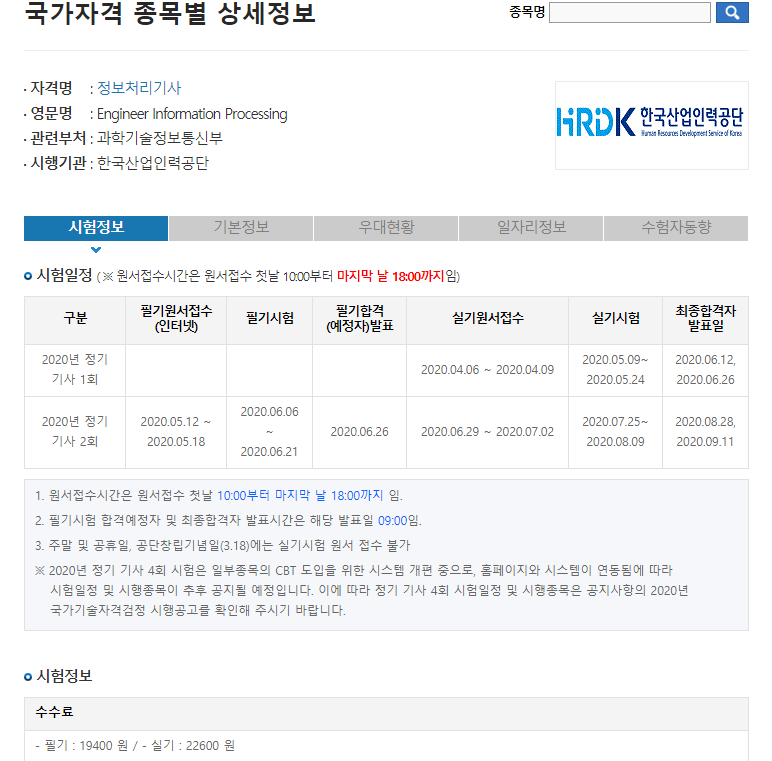Click the 실기원서접수 column header

pyautogui.click(x=487, y=320)
